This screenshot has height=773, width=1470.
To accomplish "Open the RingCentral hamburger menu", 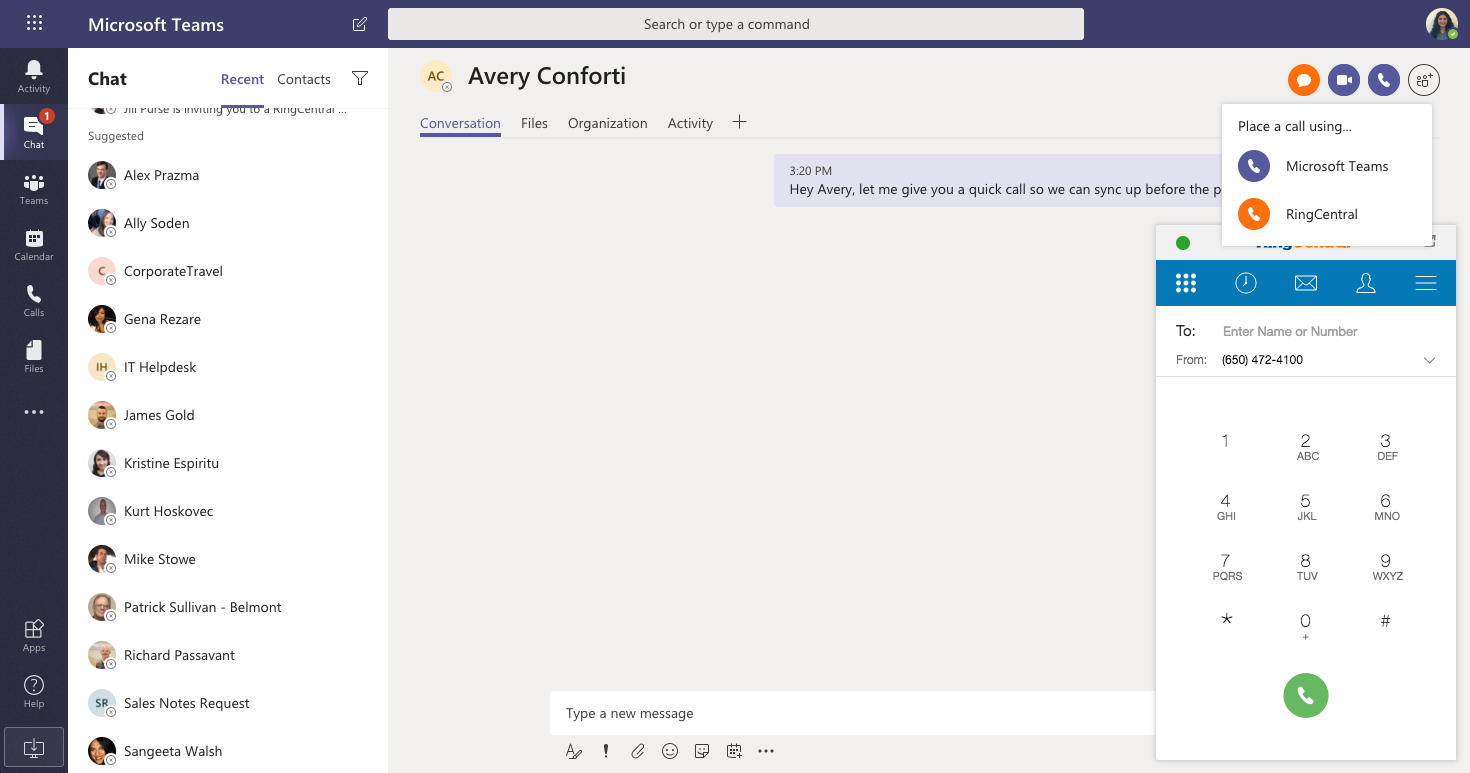I will coord(1426,283).
